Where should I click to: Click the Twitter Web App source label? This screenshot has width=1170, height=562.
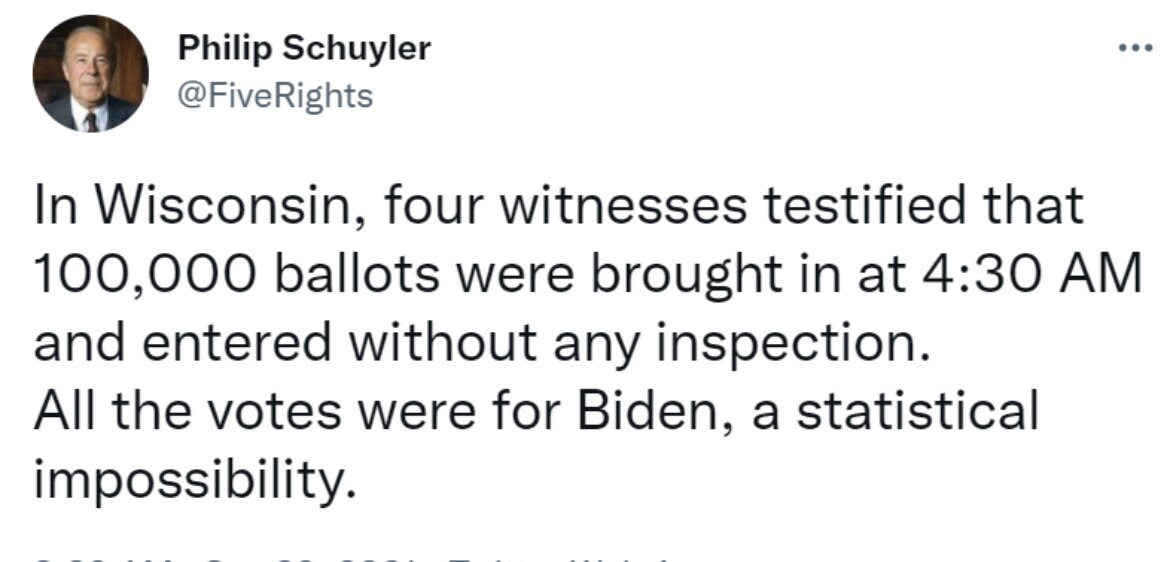click(x=560, y=556)
